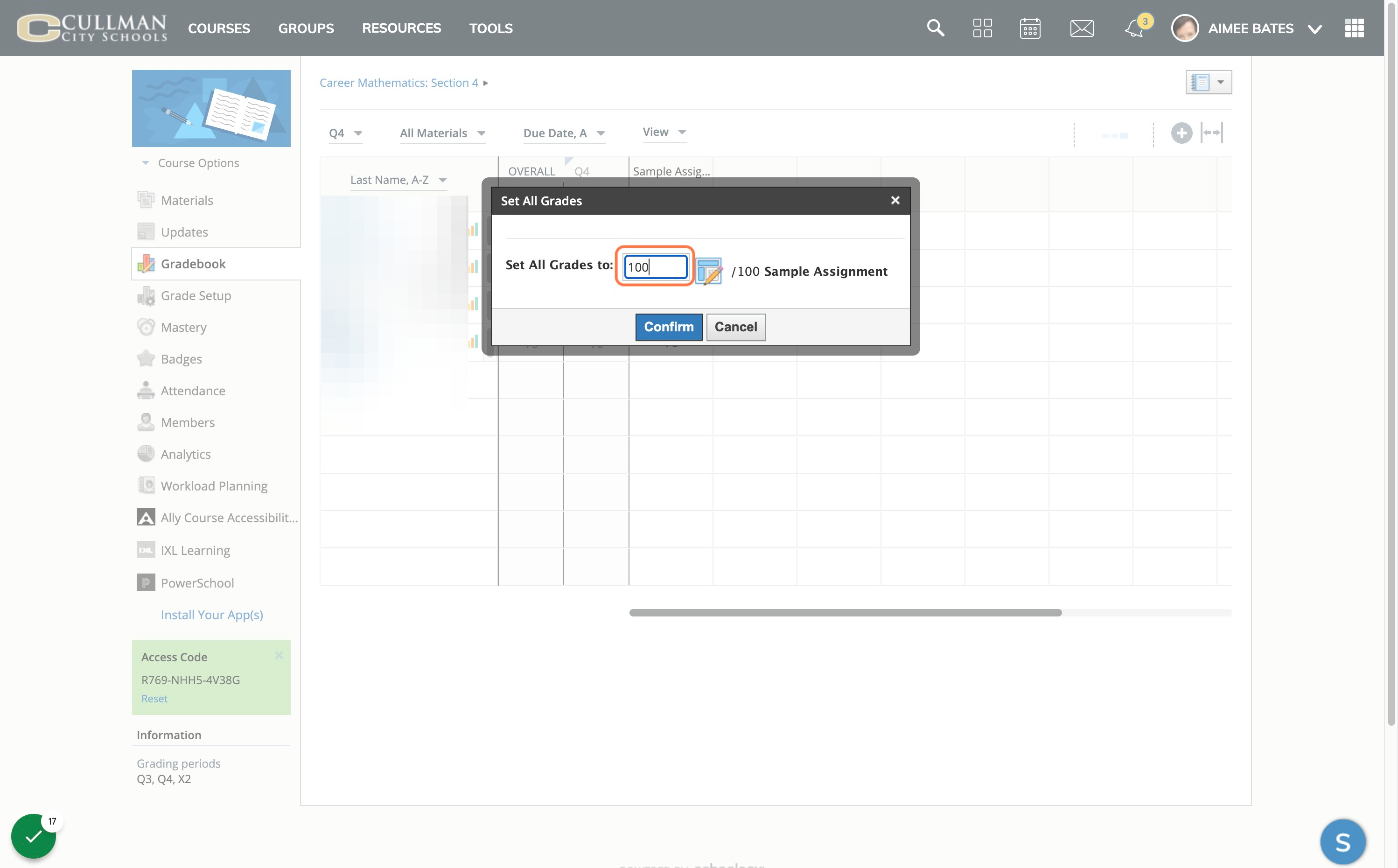The height and width of the screenshot is (868, 1398).
Task: Open Career Mathematics: Section 4 link
Action: click(399, 83)
